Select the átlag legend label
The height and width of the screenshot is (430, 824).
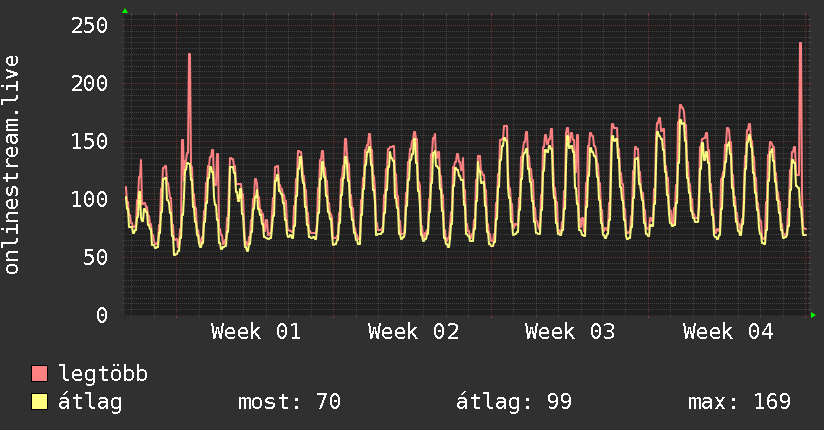pos(90,402)
